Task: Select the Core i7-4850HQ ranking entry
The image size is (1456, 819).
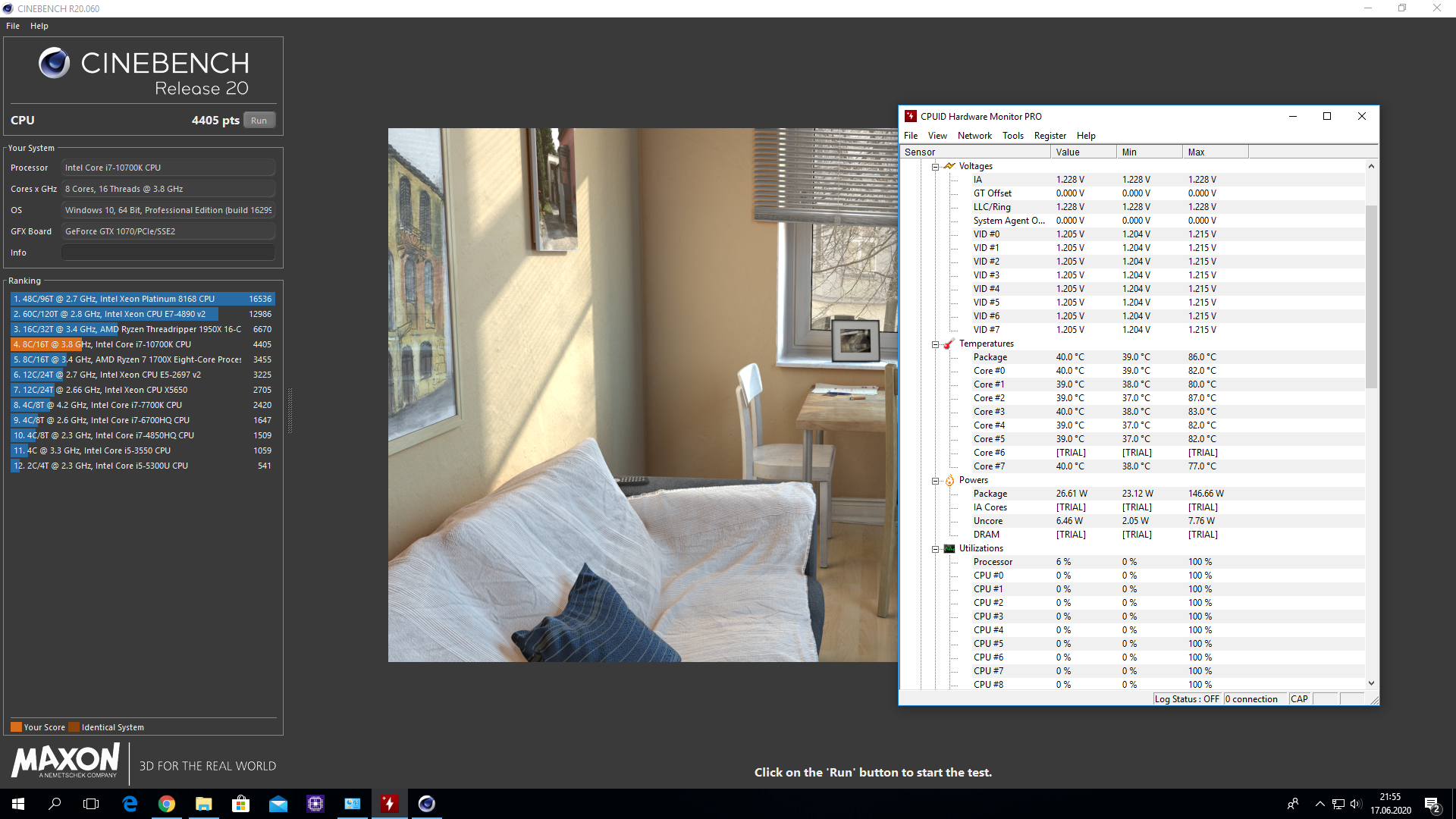Action: click(x=143, y=435)
